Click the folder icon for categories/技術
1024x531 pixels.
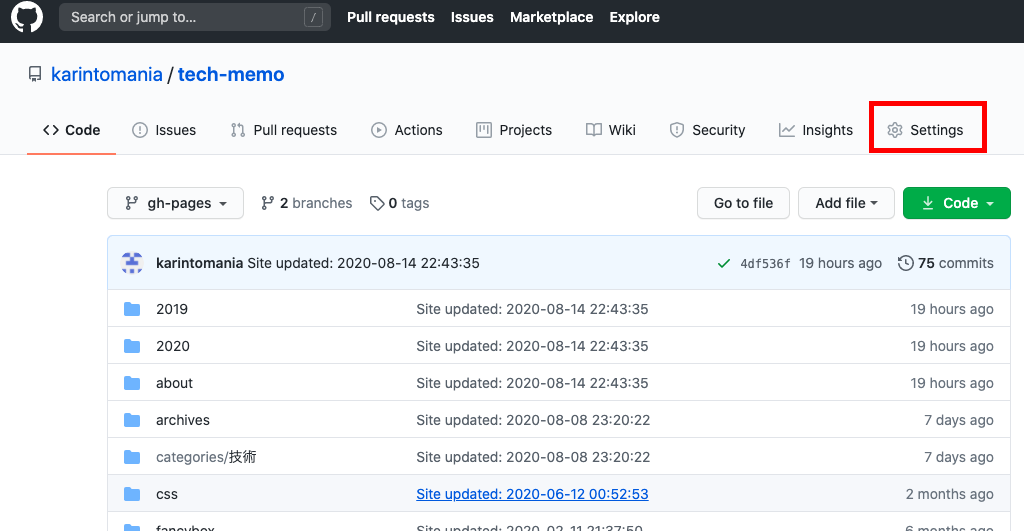click(132, 457)
